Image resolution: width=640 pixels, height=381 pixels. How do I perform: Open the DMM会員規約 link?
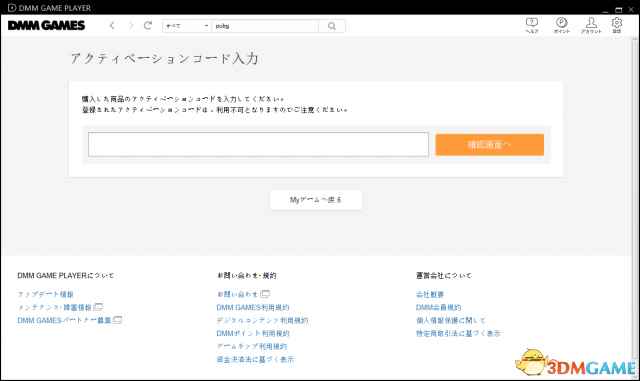click(x=438, y=307)
